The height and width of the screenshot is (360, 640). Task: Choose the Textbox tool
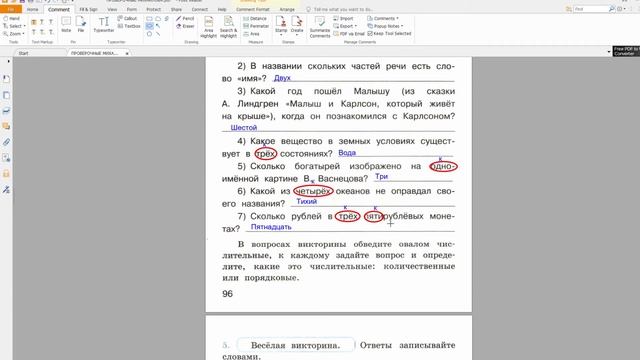(129, 26)
